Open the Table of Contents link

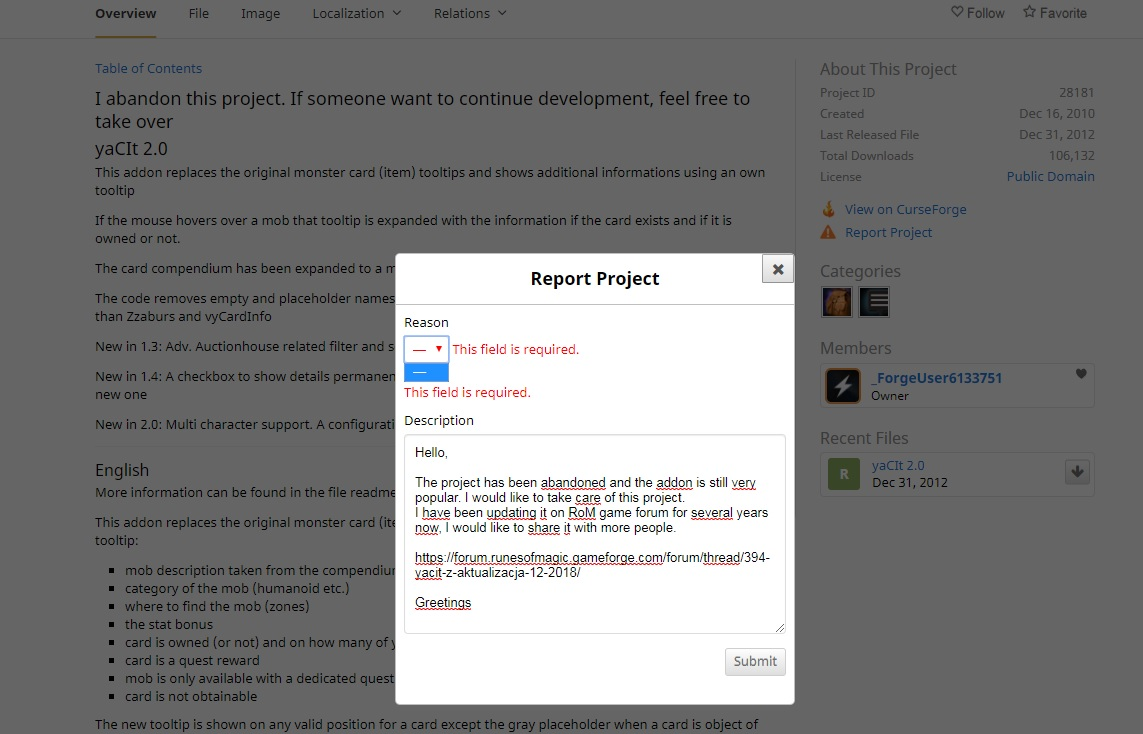pyautogui.click(x=148, y=69)
